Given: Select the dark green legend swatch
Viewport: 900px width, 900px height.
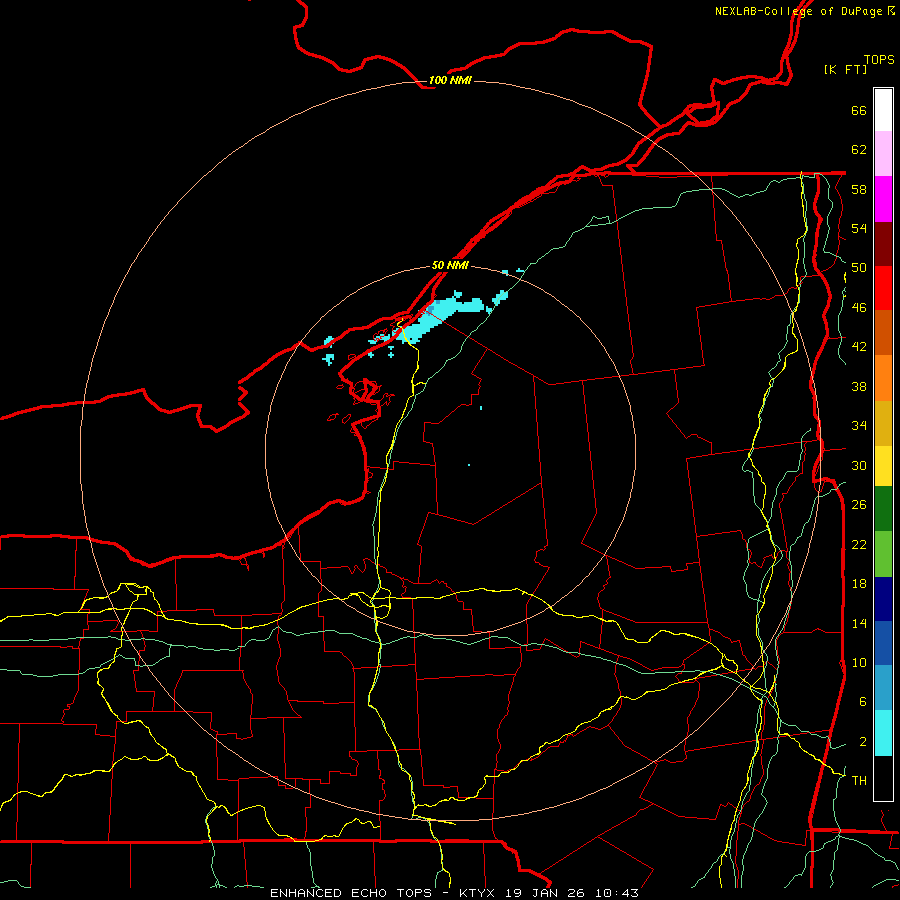Looking at the screenshot, I should coord(883,509).
